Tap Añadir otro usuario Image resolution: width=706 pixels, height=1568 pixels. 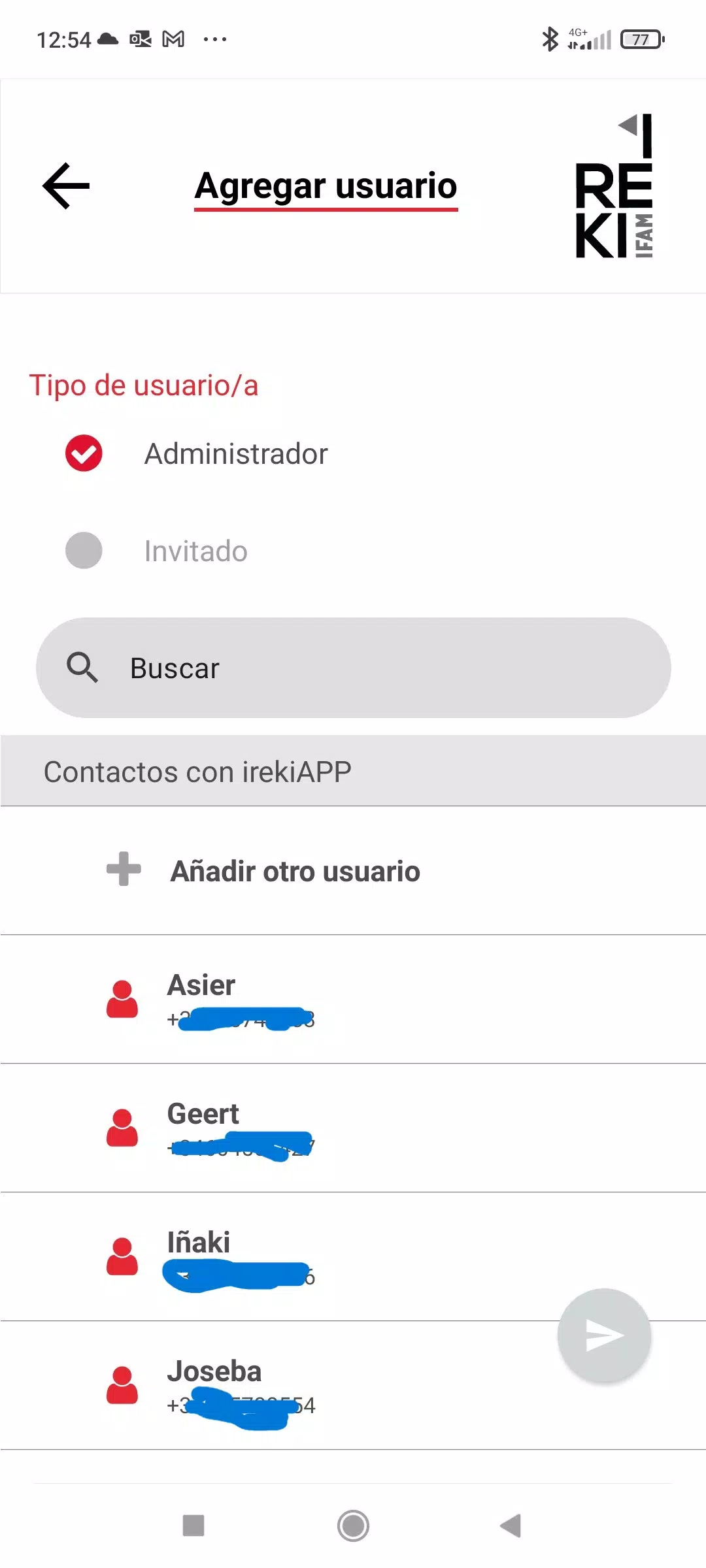pyautogui.click(x=295, y=872)
